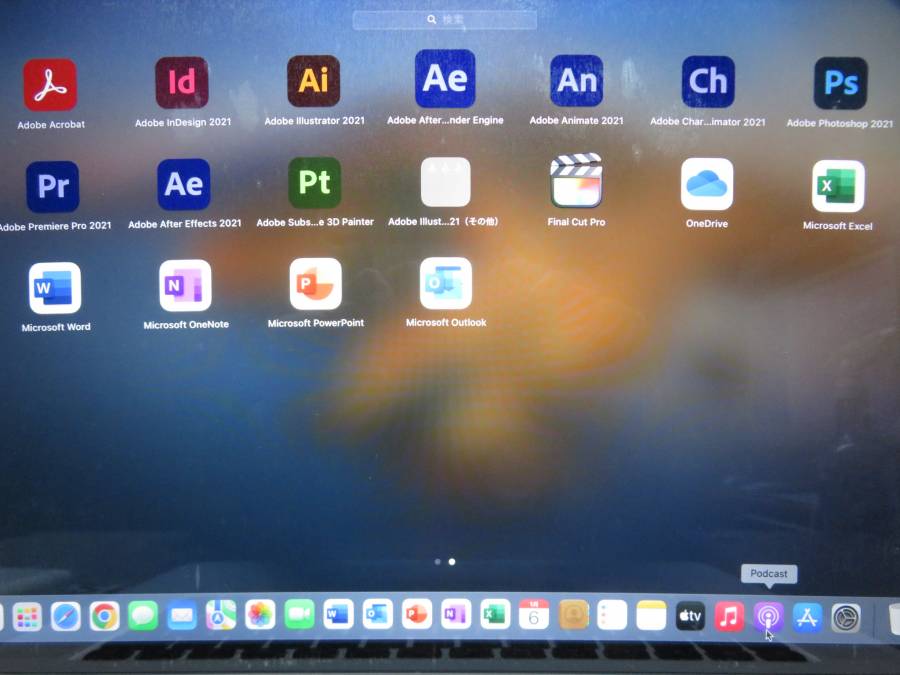This screenshot has height=675, width=900.
Task: Open Adobe Substance 3D Painter
Action: pos(315,183)
